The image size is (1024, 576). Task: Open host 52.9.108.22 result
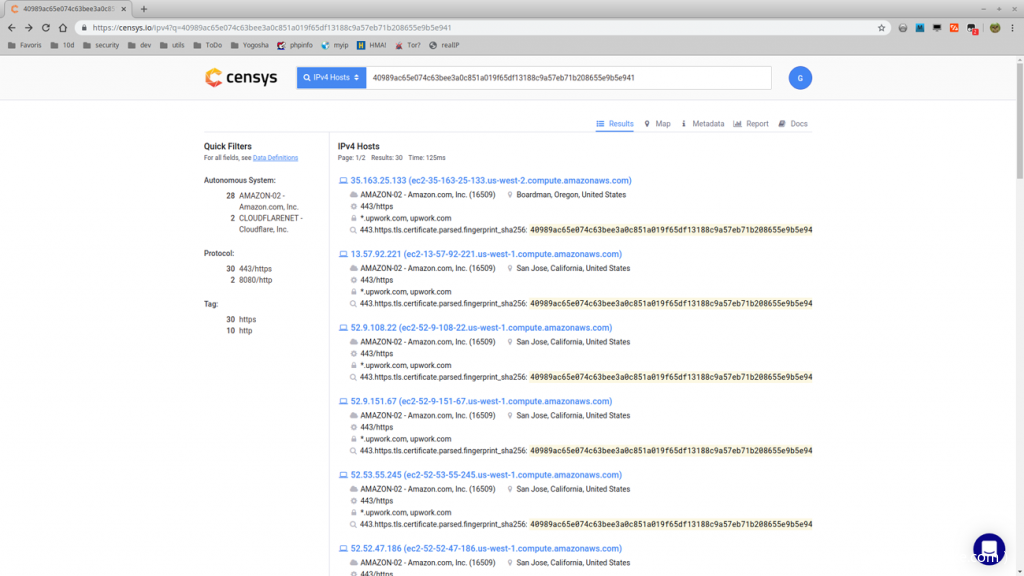tap(481, 328)
